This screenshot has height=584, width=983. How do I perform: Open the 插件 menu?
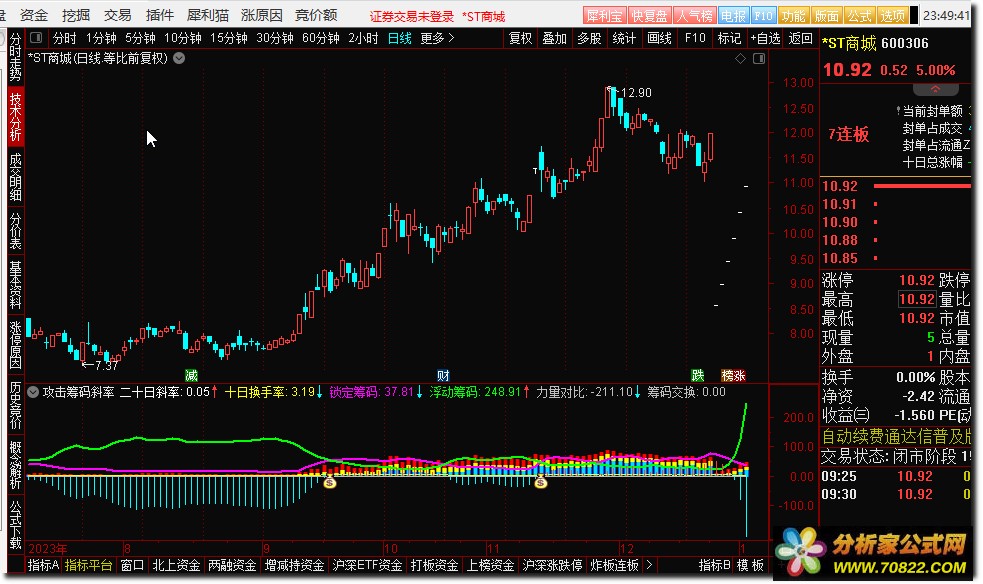pos(159,15)
